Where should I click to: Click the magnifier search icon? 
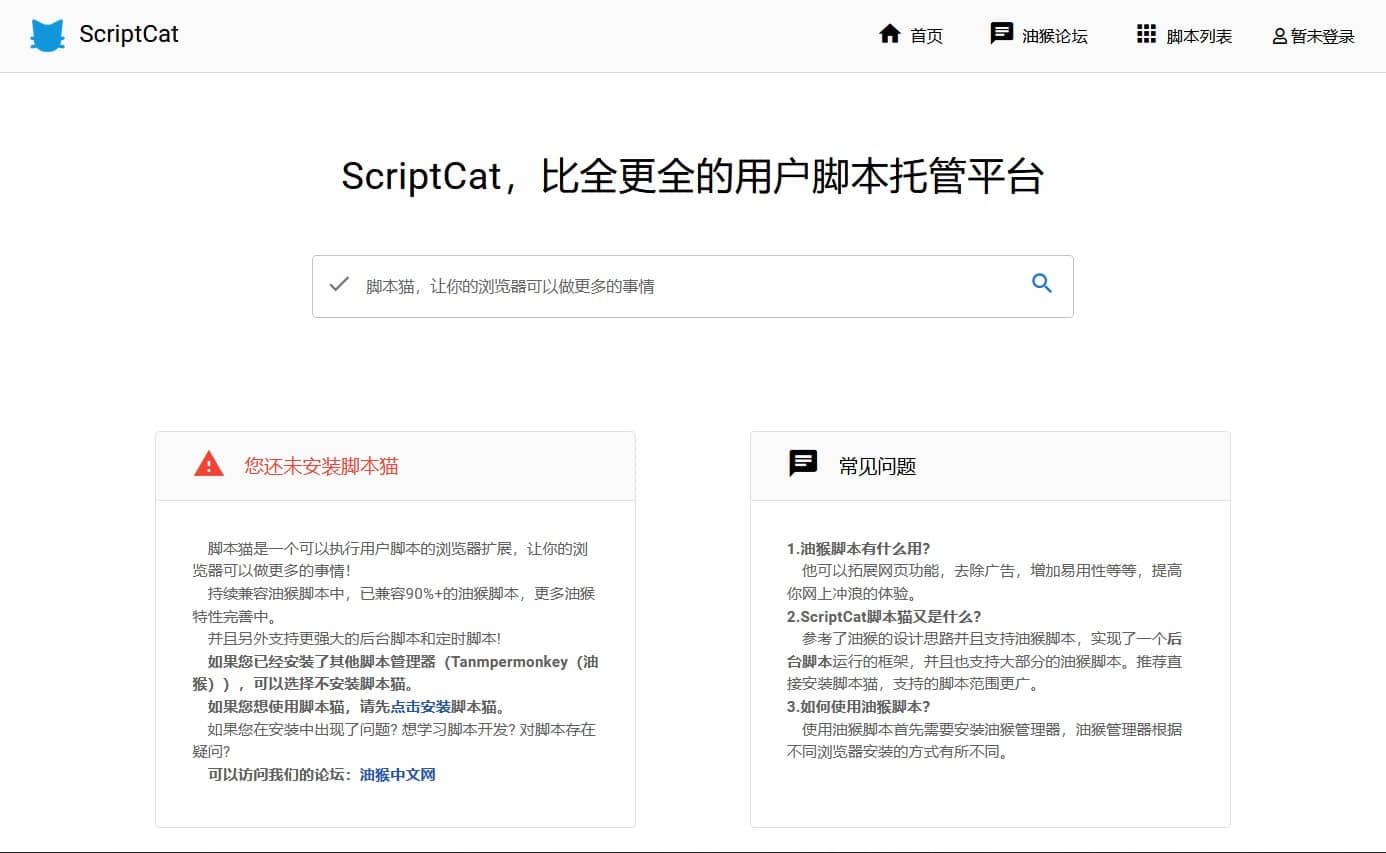point(1042,284)
